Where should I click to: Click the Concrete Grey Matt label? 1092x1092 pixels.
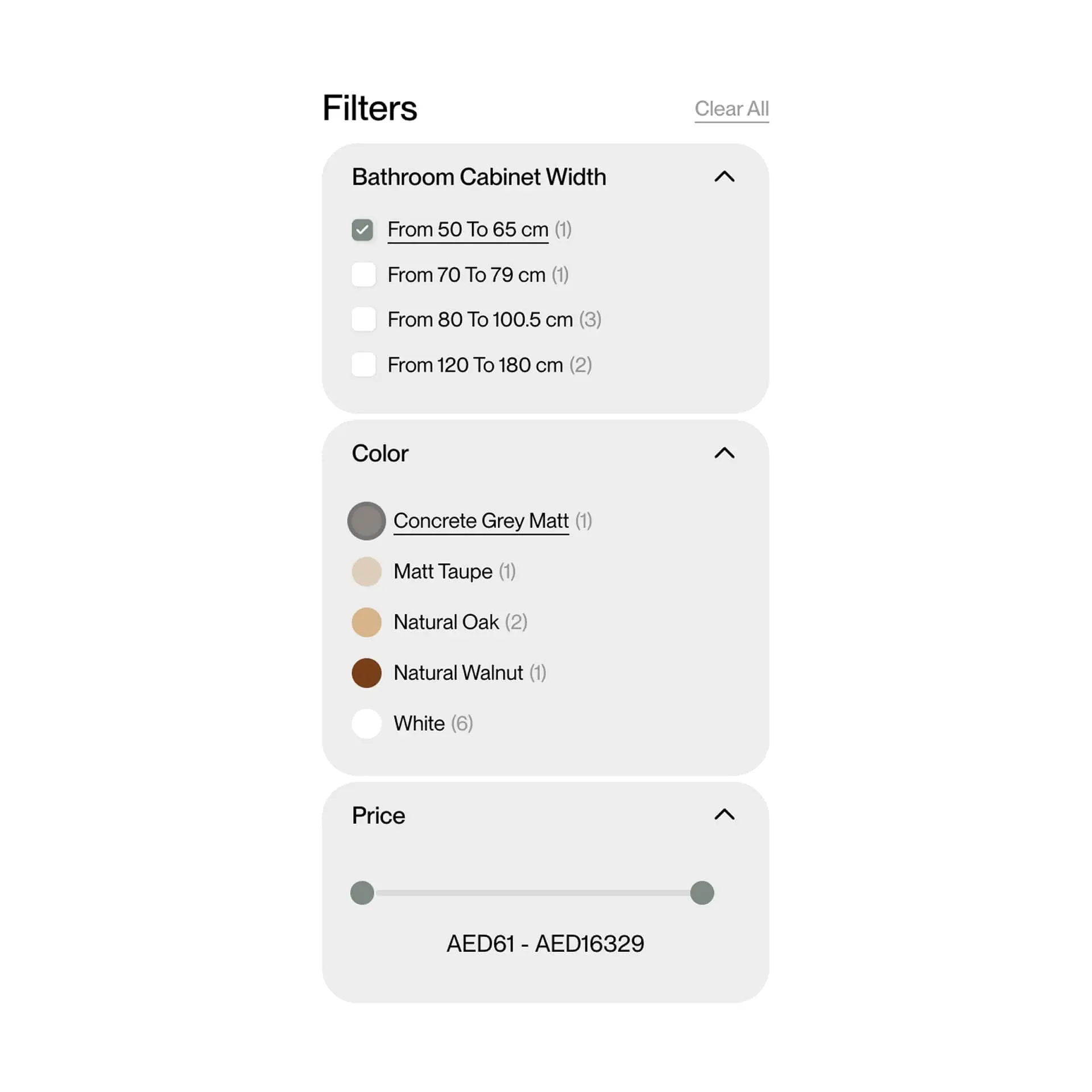481,520
